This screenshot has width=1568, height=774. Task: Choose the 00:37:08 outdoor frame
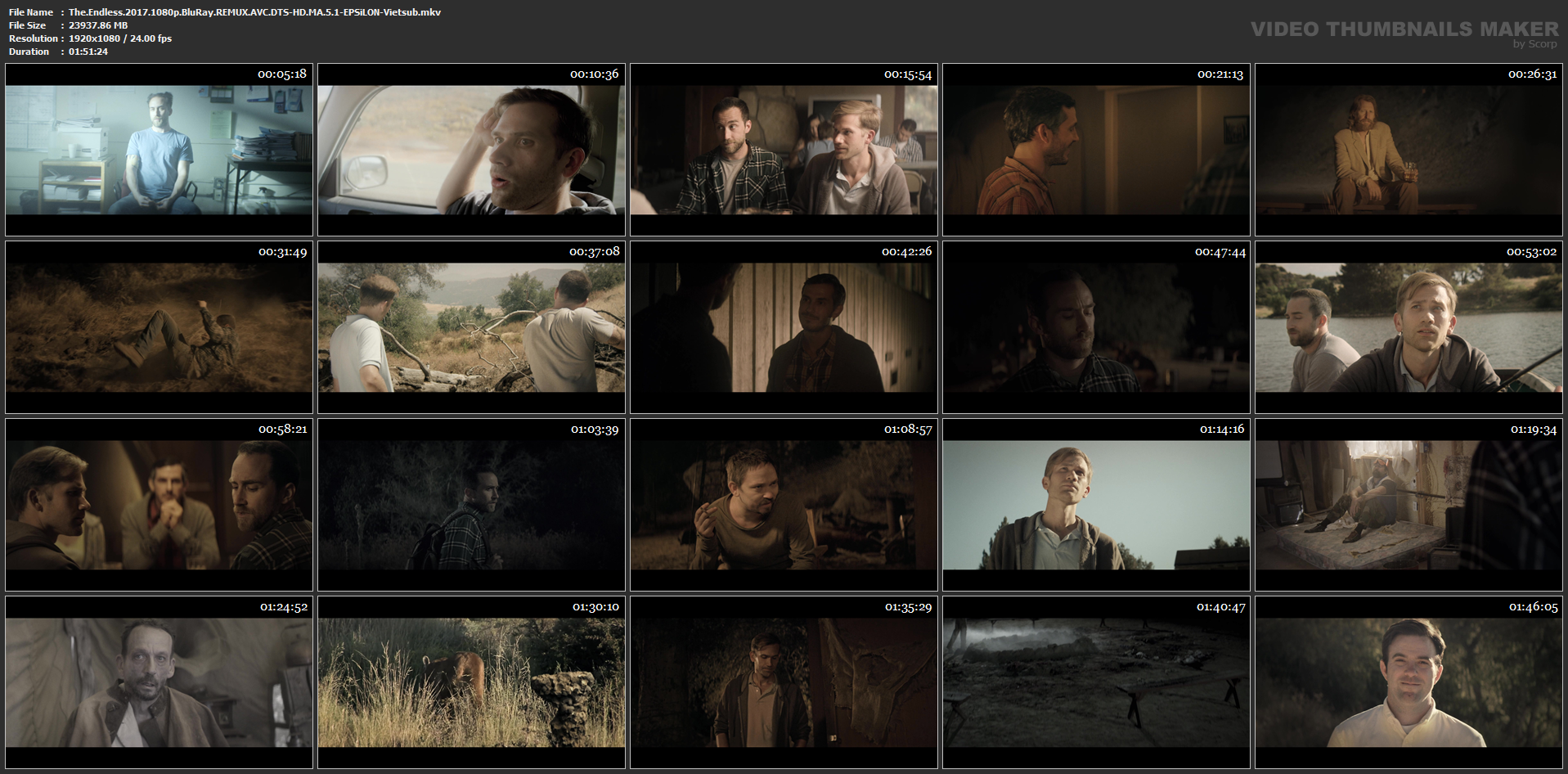pyautogui.click(x=471, y=327)
